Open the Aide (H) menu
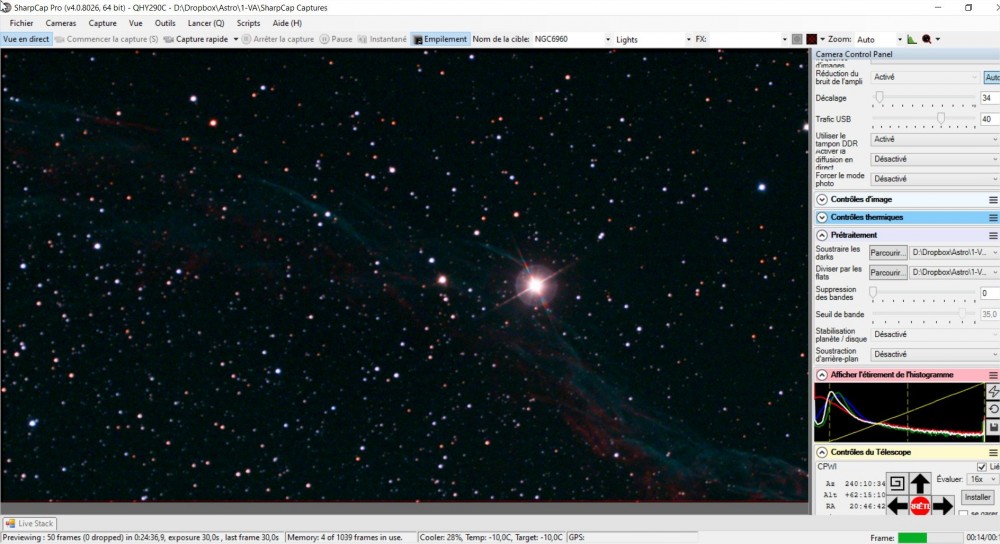The image size is (1000, 544). point(287,23)
